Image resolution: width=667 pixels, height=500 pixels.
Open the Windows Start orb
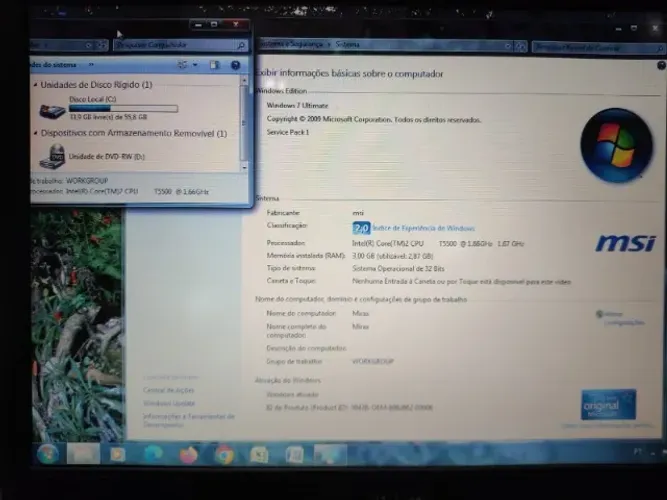pos(48,454)
